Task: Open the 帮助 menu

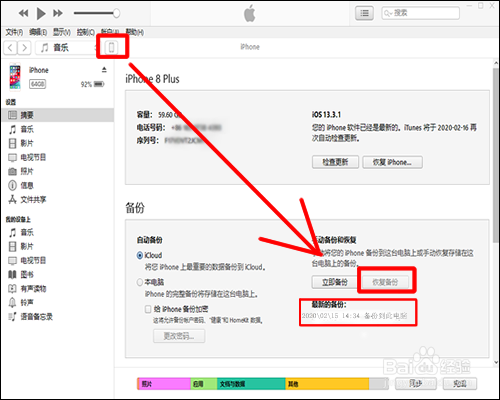Action: coord(135,32)
